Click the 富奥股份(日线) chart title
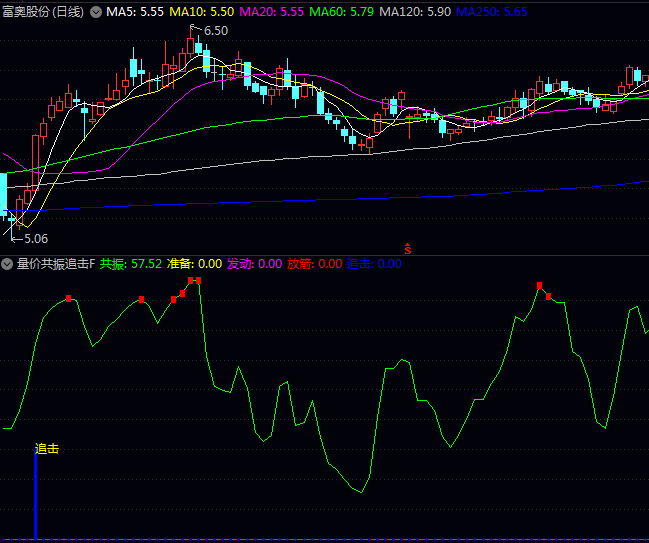649x543 pixels. (43, 12)
